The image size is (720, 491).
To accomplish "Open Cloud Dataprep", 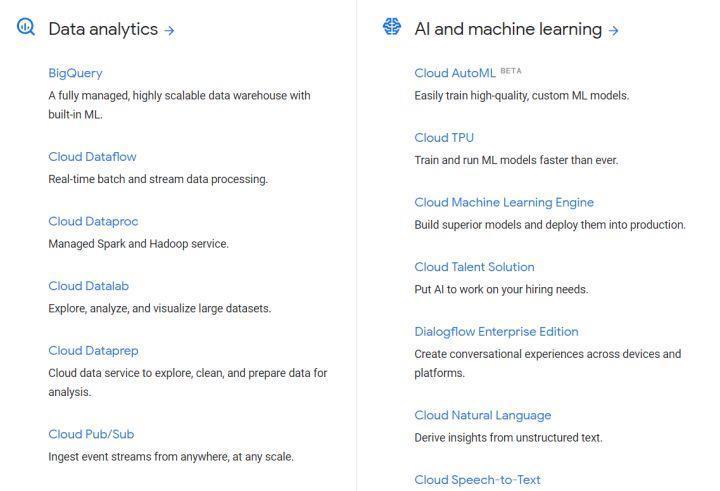I will coord(93,351).
